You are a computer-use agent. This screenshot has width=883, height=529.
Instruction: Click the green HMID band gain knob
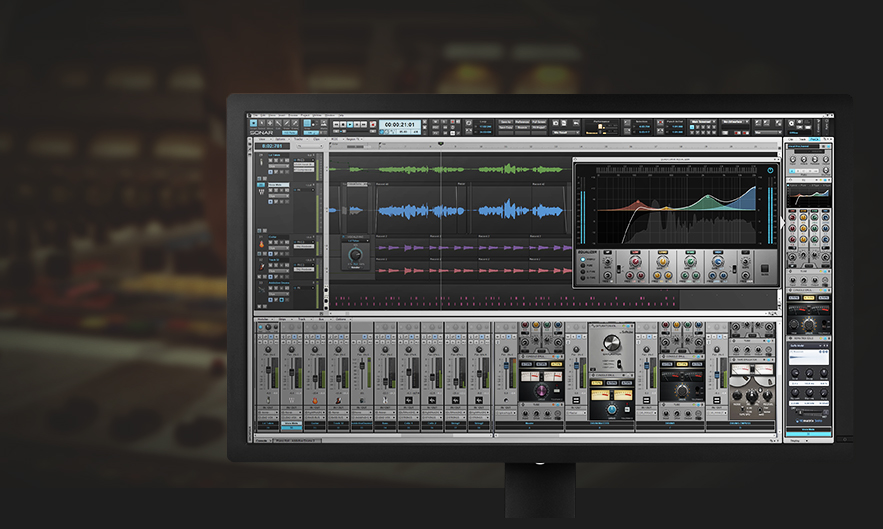coord(690,261)
